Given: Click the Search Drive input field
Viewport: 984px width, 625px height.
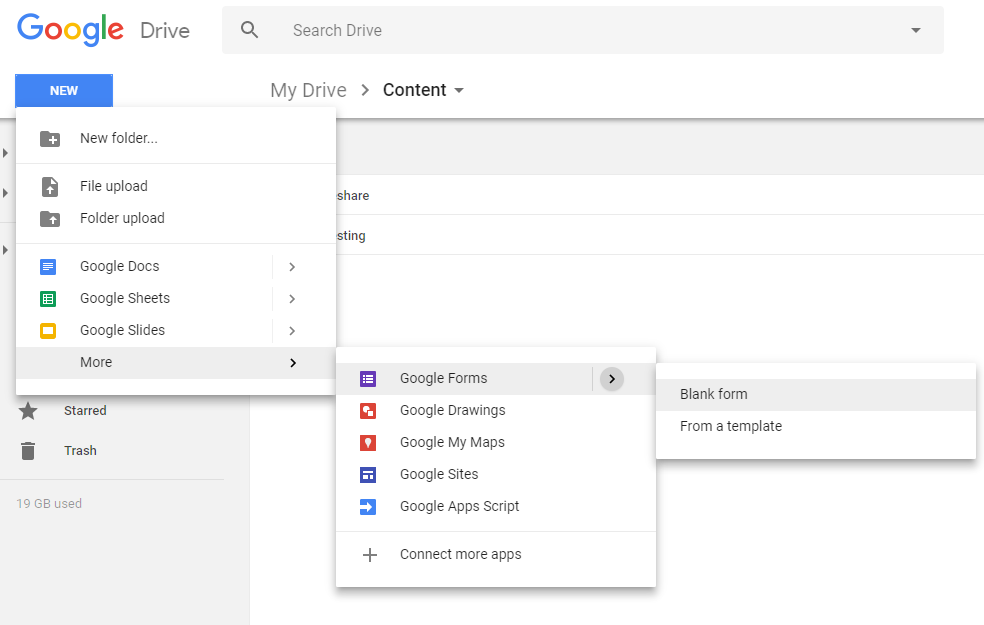Looking at the screenshot, I should (x=582, y=30).
